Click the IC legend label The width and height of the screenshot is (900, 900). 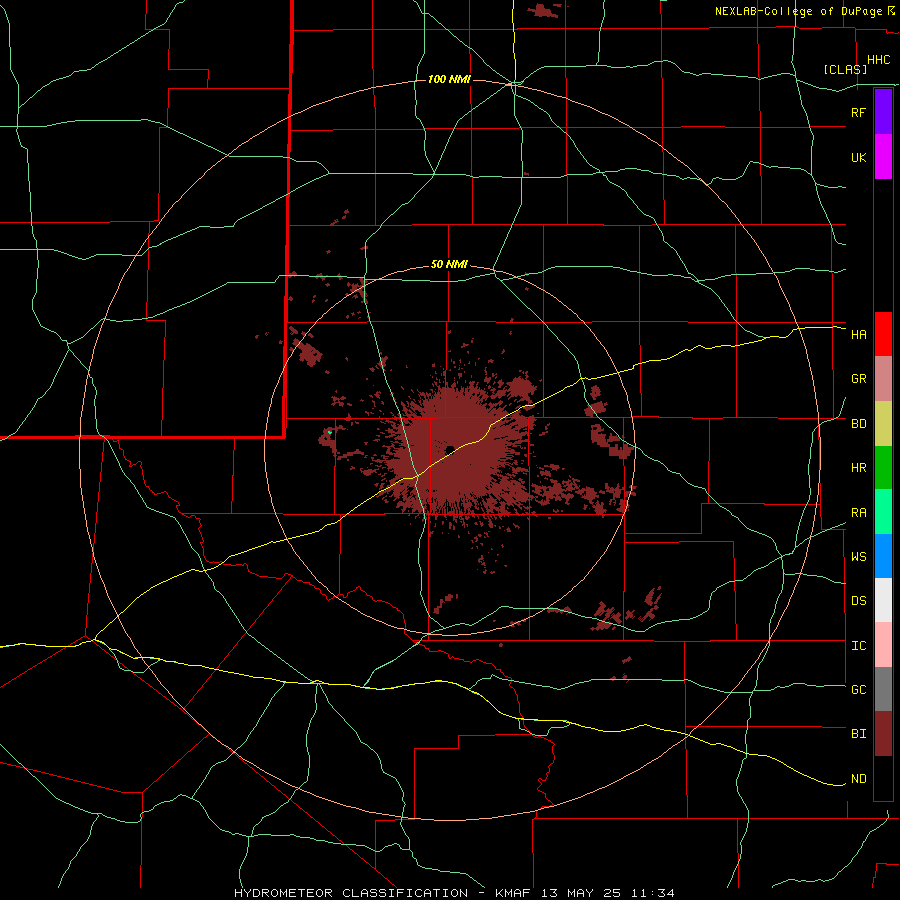[858, 646]
